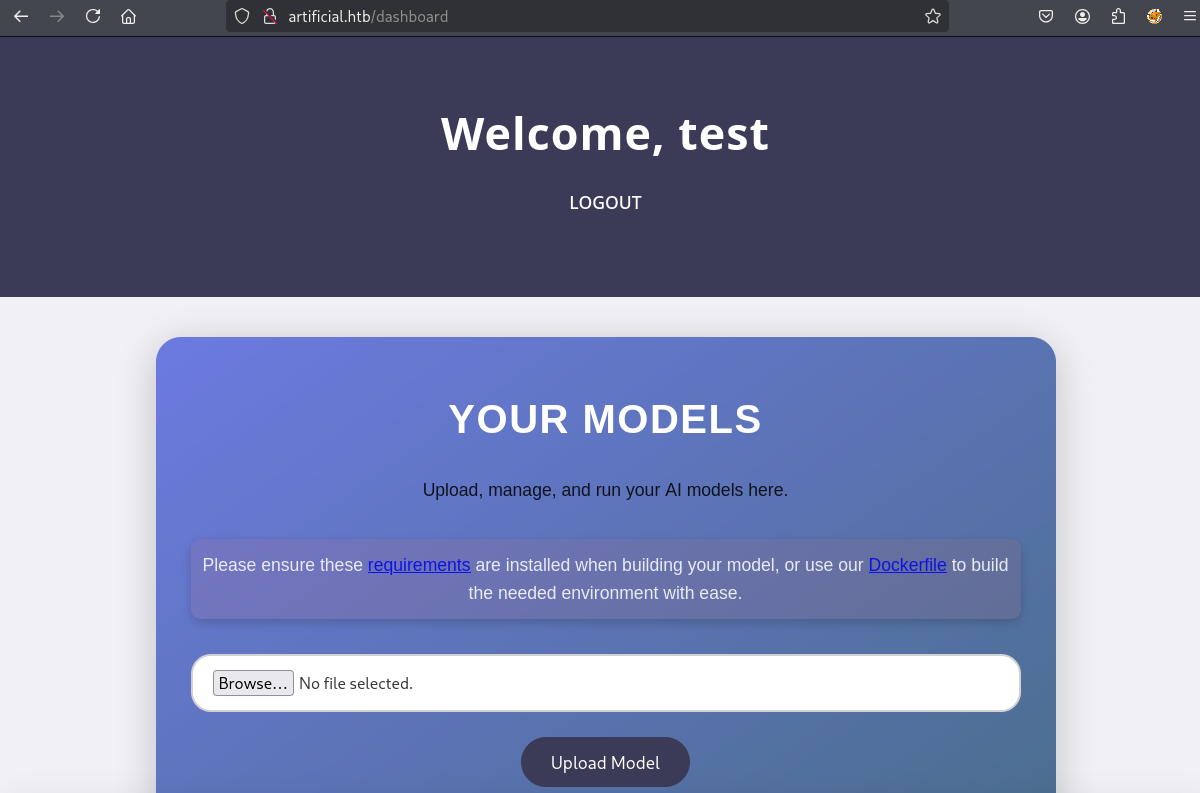Click the insecure connection padlock icon
Viewport: 1200px width, 793px height.
(x=269, y=16)
